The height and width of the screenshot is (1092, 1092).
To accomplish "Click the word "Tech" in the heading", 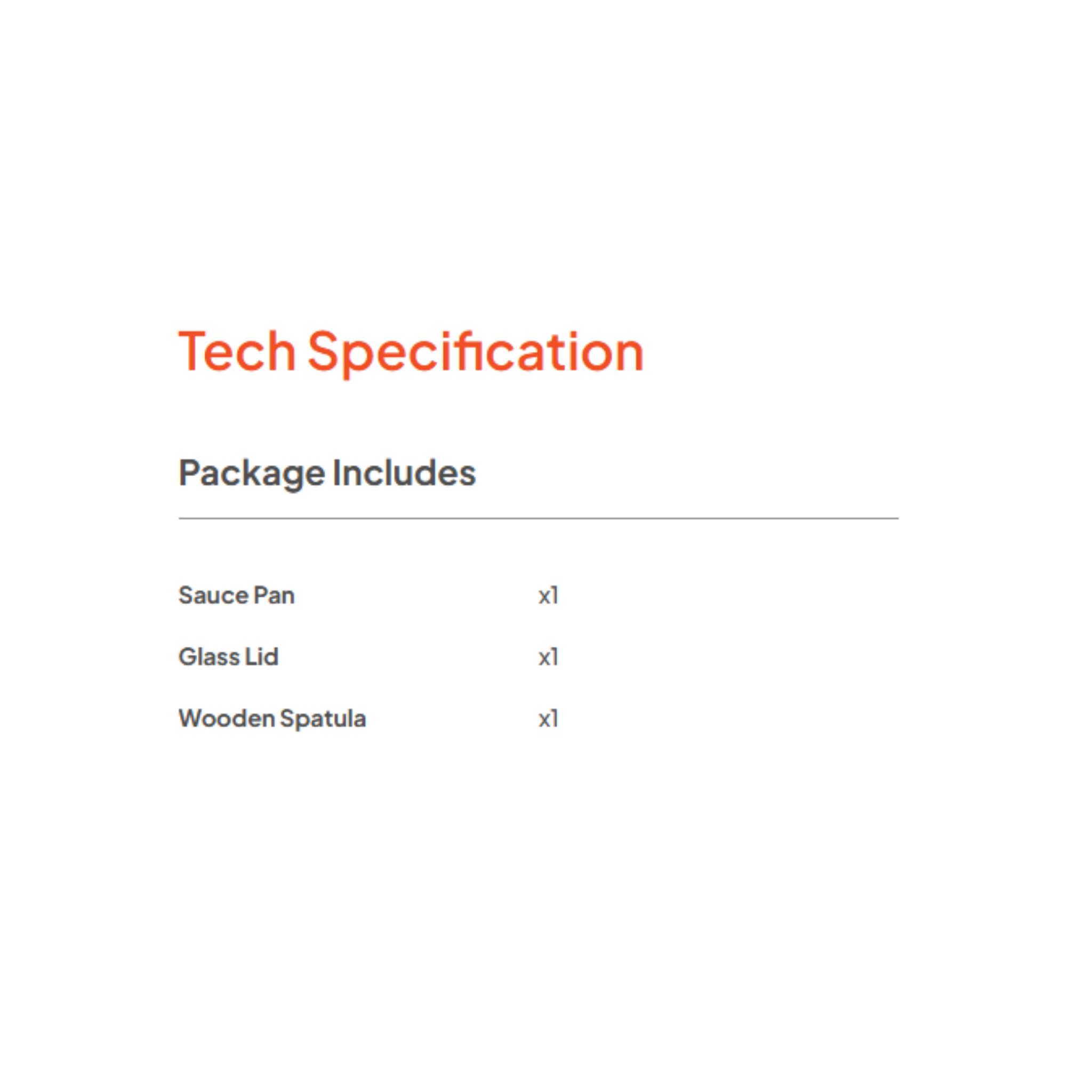I will click(237, 351).
